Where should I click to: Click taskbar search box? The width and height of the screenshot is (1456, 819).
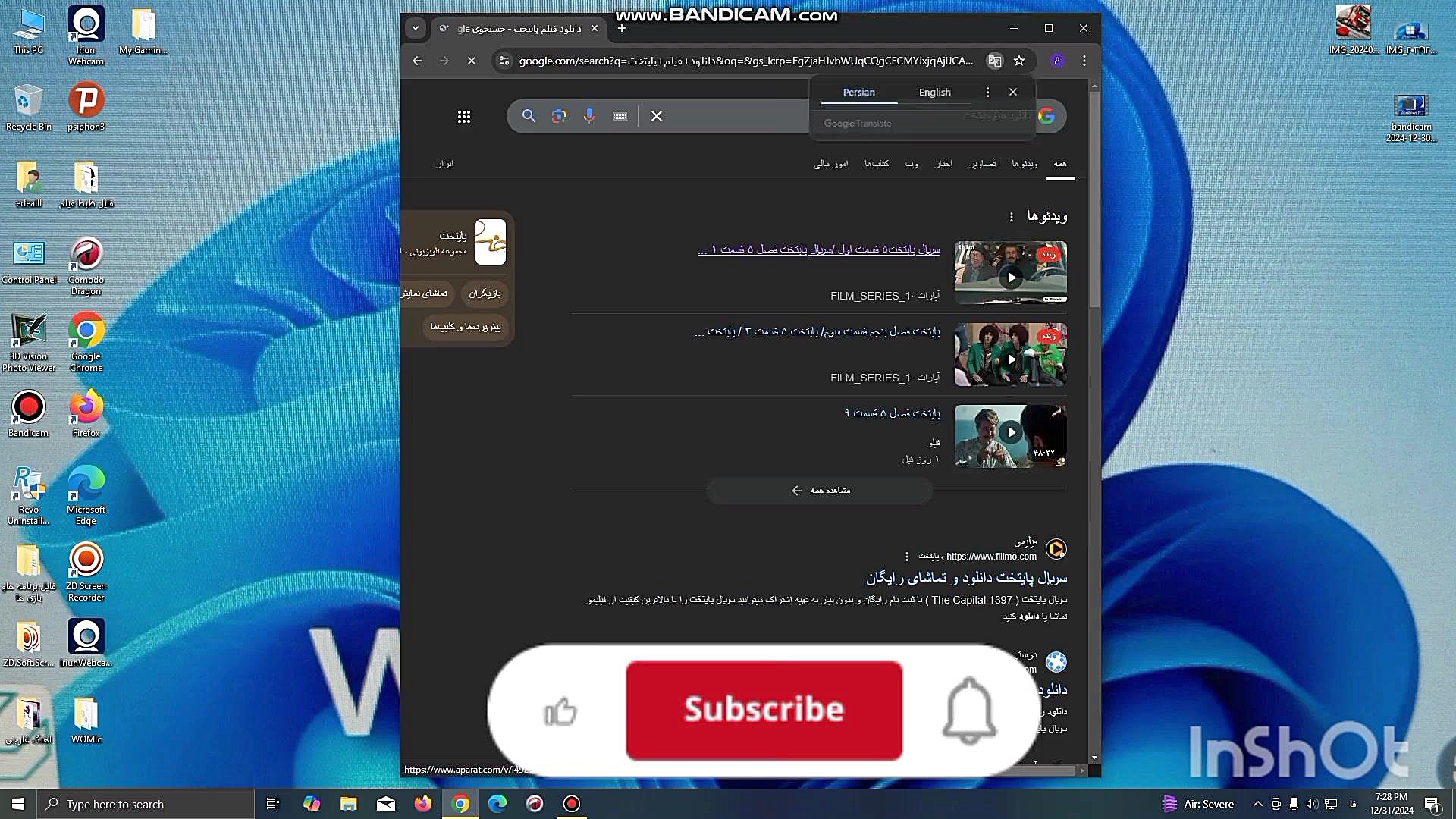[x=146, y=804]
